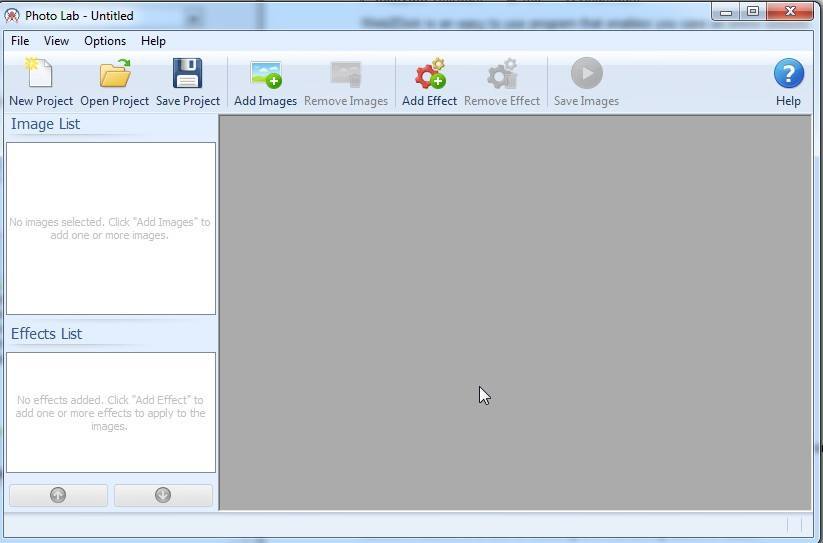
Task: Click the Save Images play icon
Action: [x=586, y=73]
